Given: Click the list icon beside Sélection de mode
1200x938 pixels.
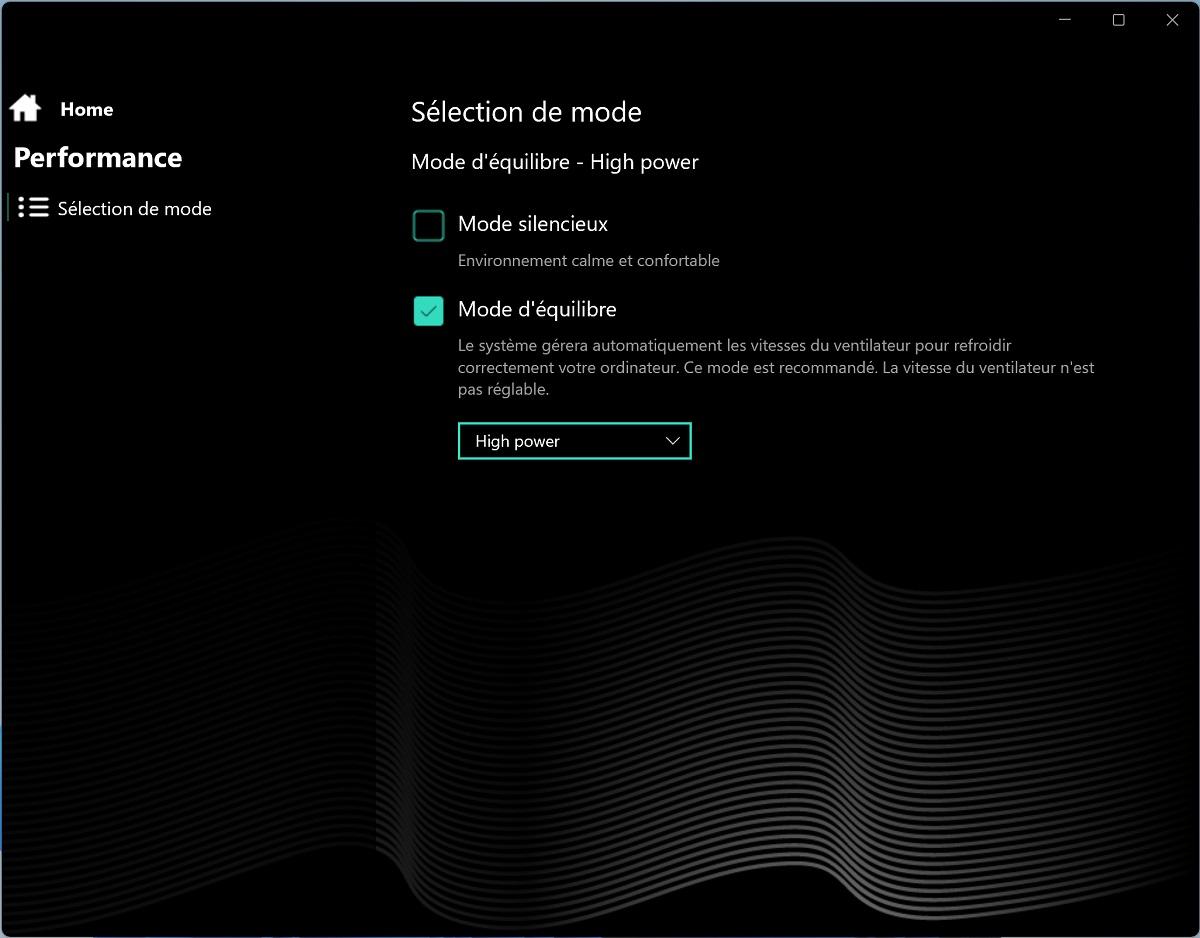Looking at the screenshot, I should click(33, 208).
